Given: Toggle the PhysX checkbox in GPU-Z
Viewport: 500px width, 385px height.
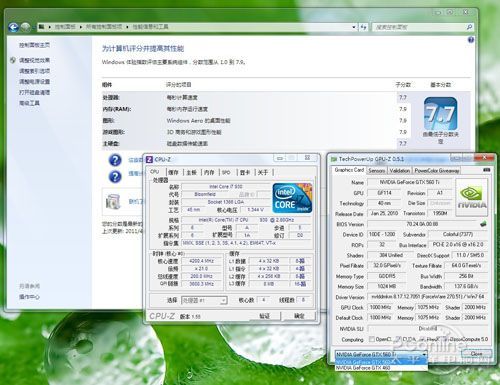Looking at the screenshot, I should [423, 339].
